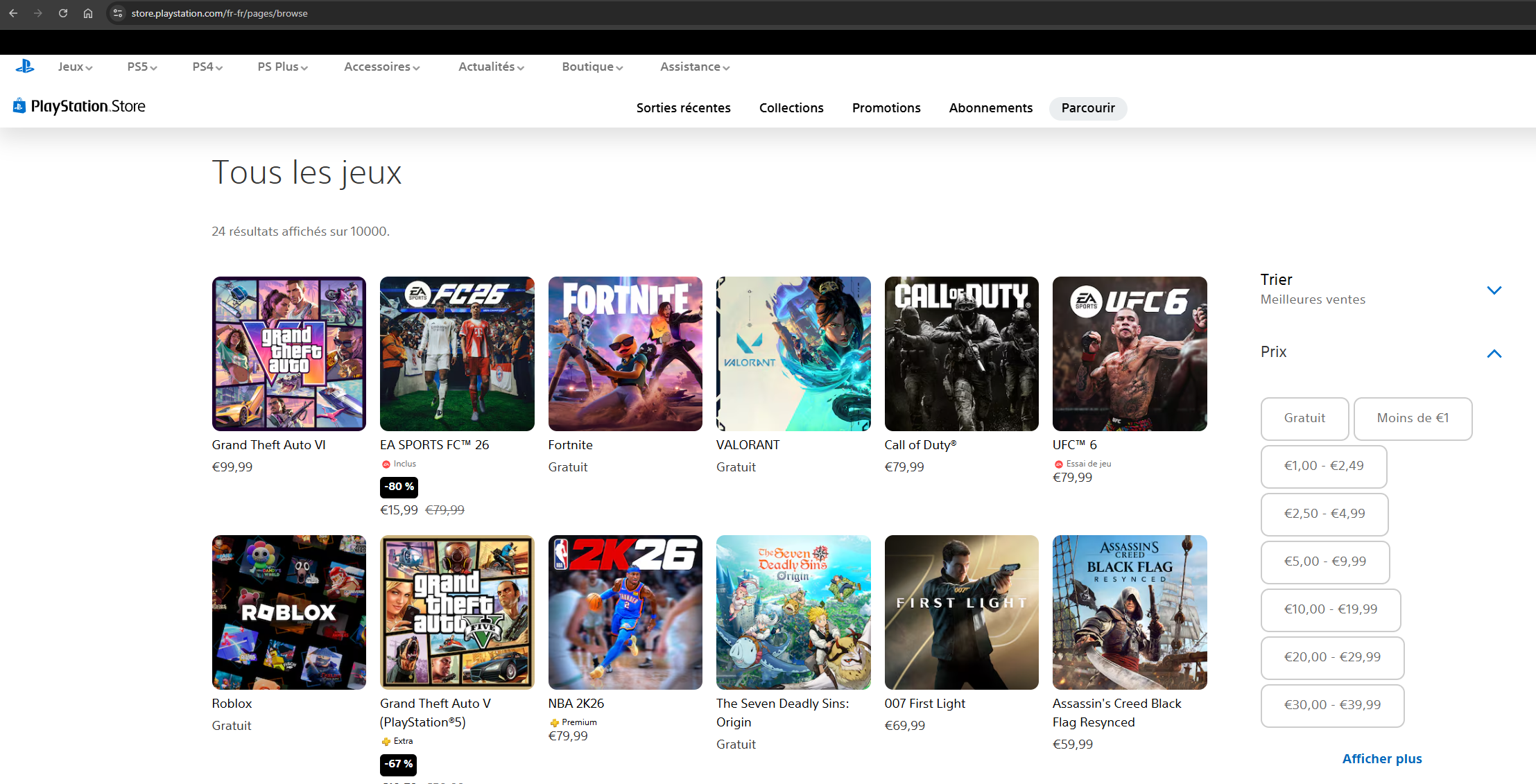Open Assassin's Creed Black Flag cover thumbnail

coord(1130,612)
